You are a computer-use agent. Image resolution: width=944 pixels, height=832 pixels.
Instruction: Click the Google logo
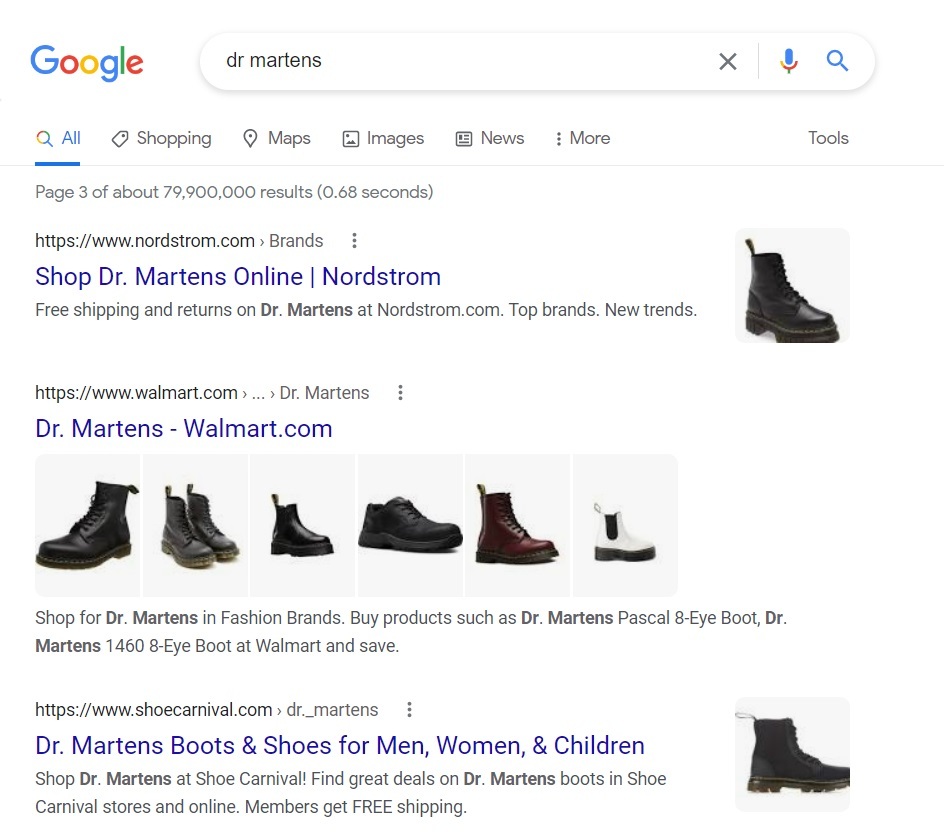click(x=87, y=62)
